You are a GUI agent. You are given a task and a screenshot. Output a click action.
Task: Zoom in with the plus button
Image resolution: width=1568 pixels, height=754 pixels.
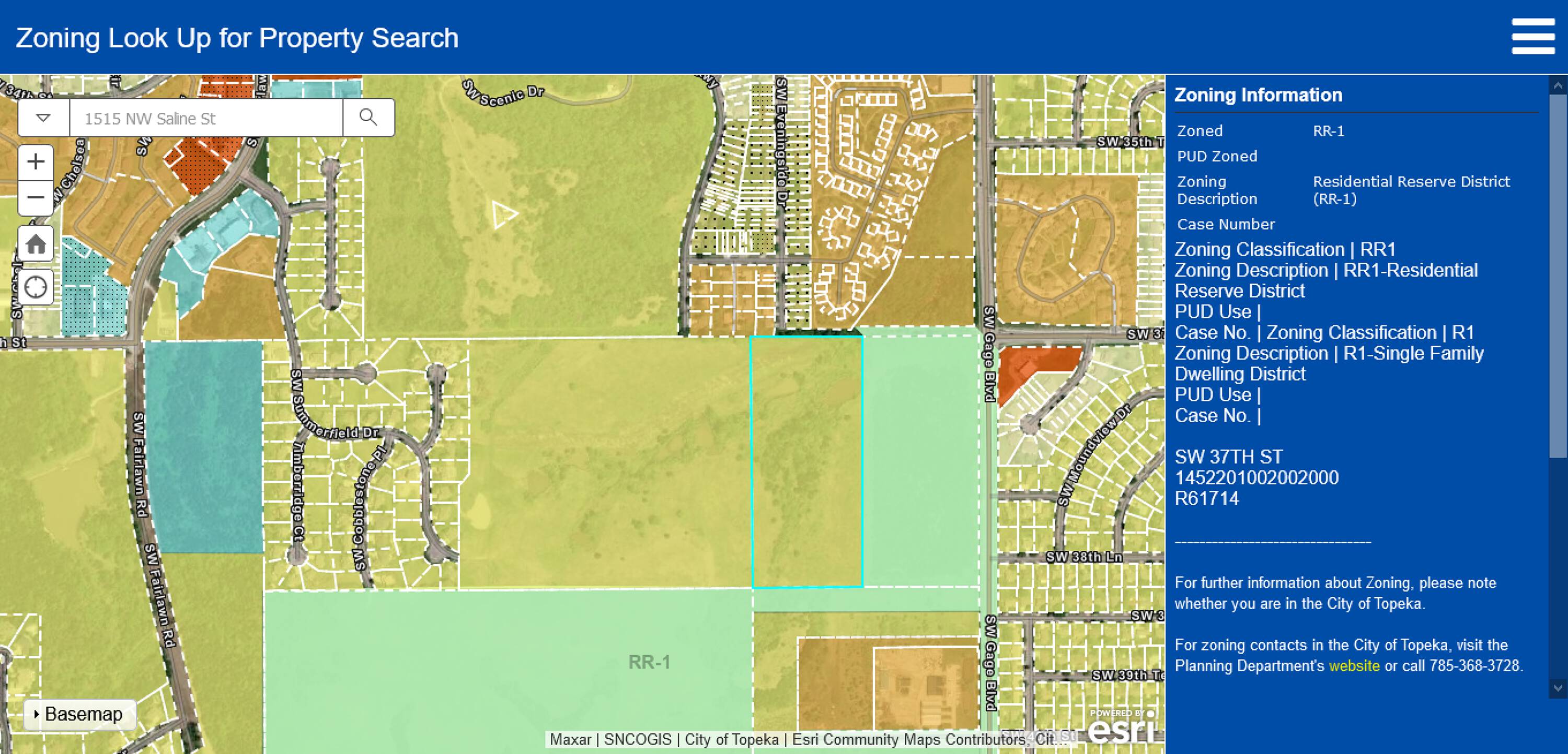[x=36, y=162]
